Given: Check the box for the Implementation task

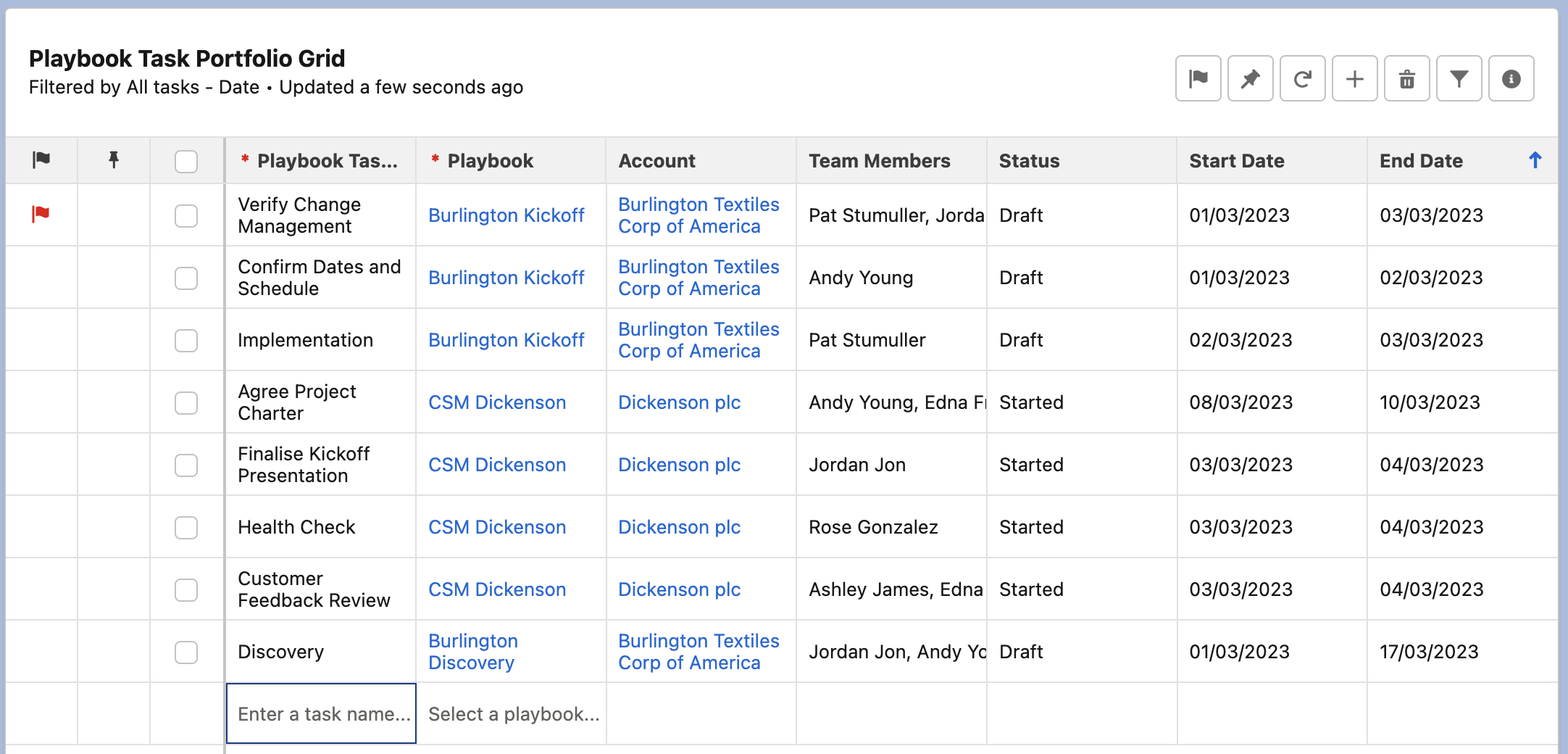Looking at the screenshot, I should pyautogui.click(x=186, y=340).
